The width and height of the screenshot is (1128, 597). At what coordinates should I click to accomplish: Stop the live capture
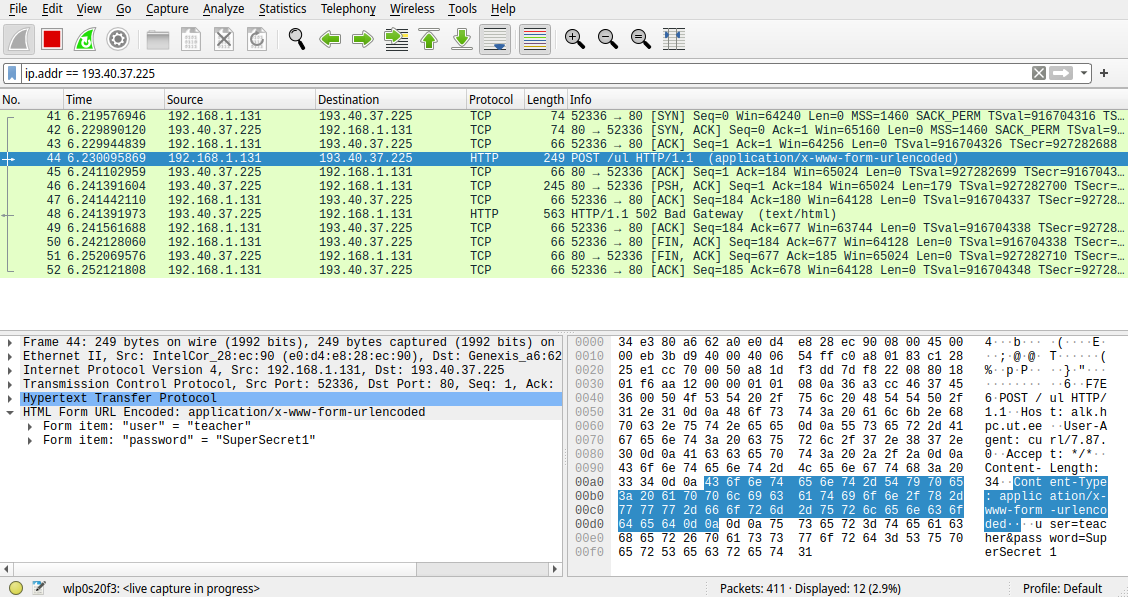point(52,39)
